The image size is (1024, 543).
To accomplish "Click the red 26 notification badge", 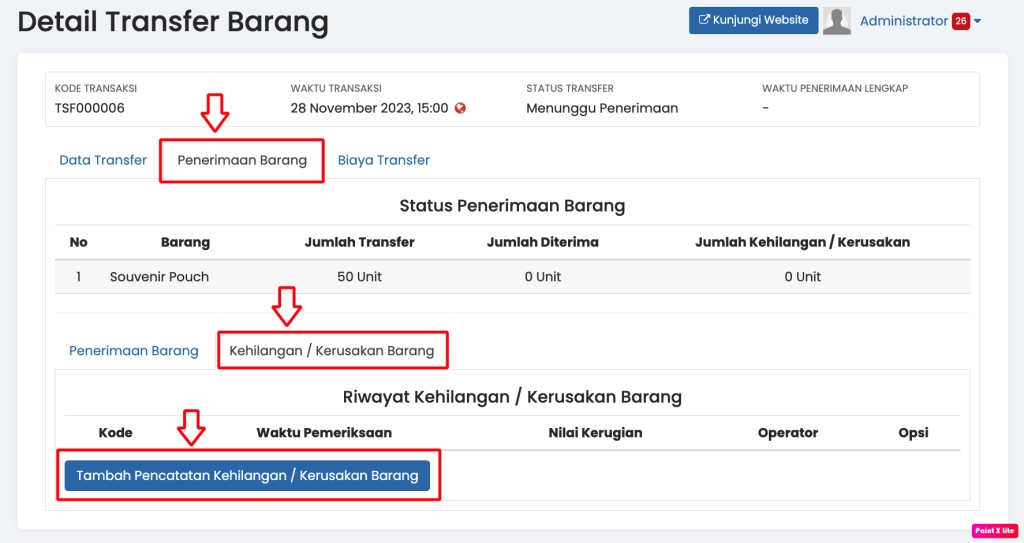I will [960, 21].
